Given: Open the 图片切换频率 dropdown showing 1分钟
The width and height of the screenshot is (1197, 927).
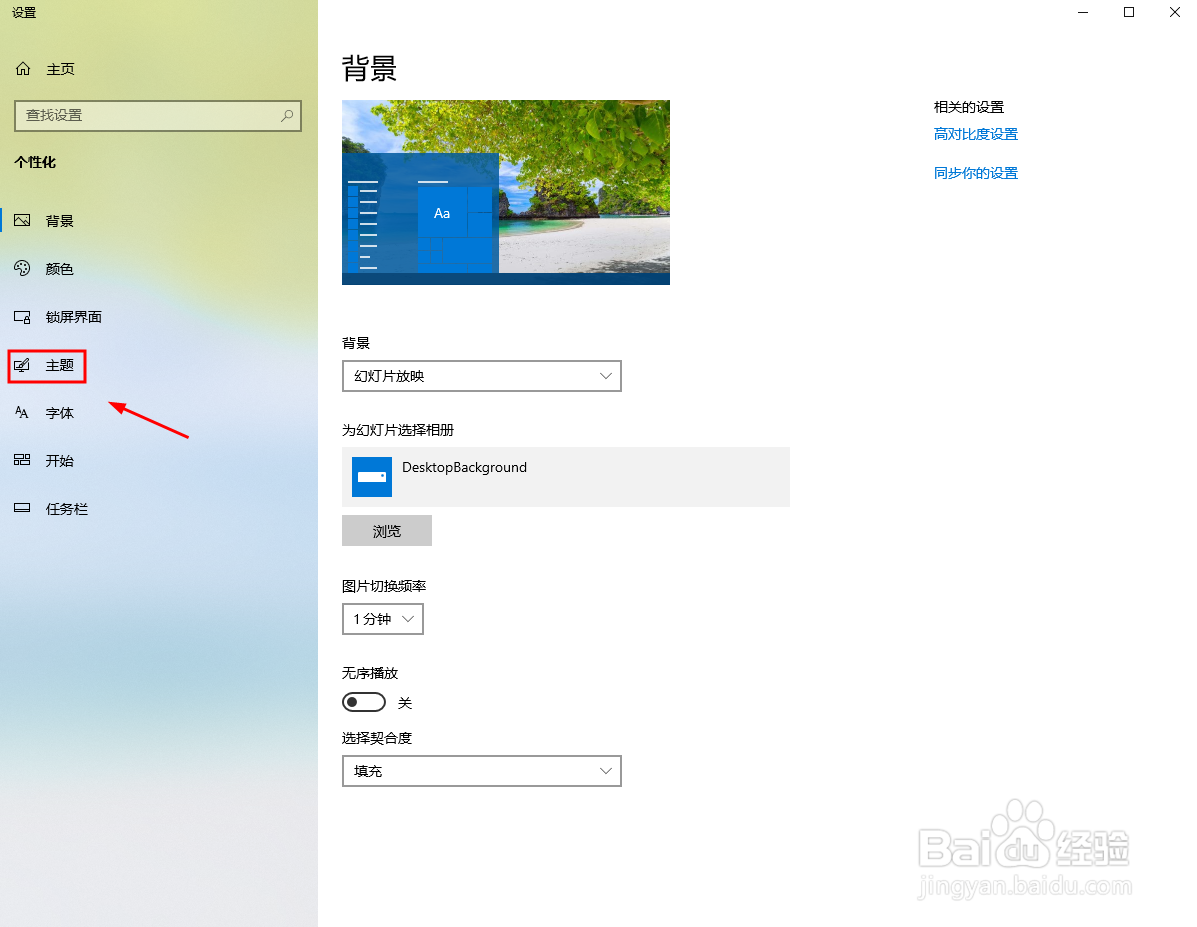Looking at the screenshot, I should click(383, 618).
